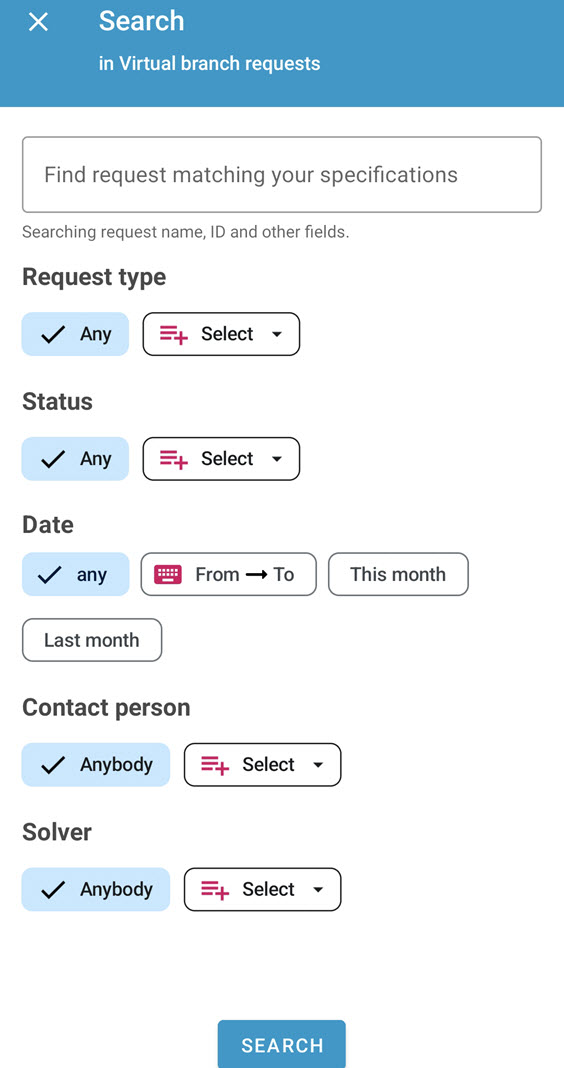Viewport: 564px width, 1068px height.
Task: Focus the Find request search input field
Action: (282, 175)
